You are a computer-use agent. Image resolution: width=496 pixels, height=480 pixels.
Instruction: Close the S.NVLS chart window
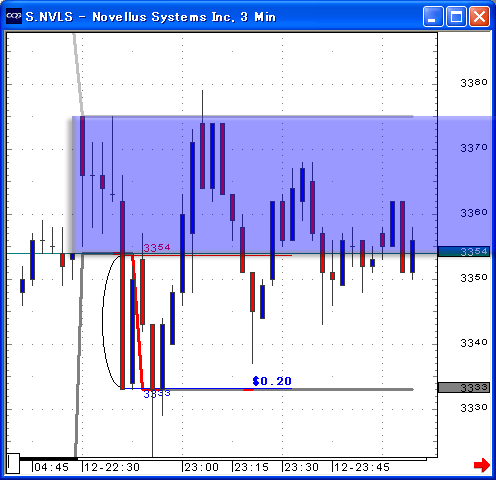(479, 16)
